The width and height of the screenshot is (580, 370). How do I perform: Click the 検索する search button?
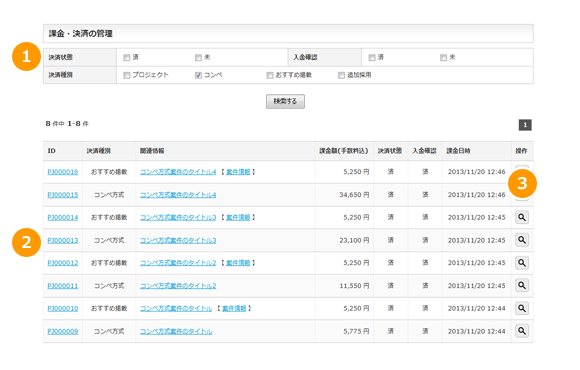click(x=285, y=101)
